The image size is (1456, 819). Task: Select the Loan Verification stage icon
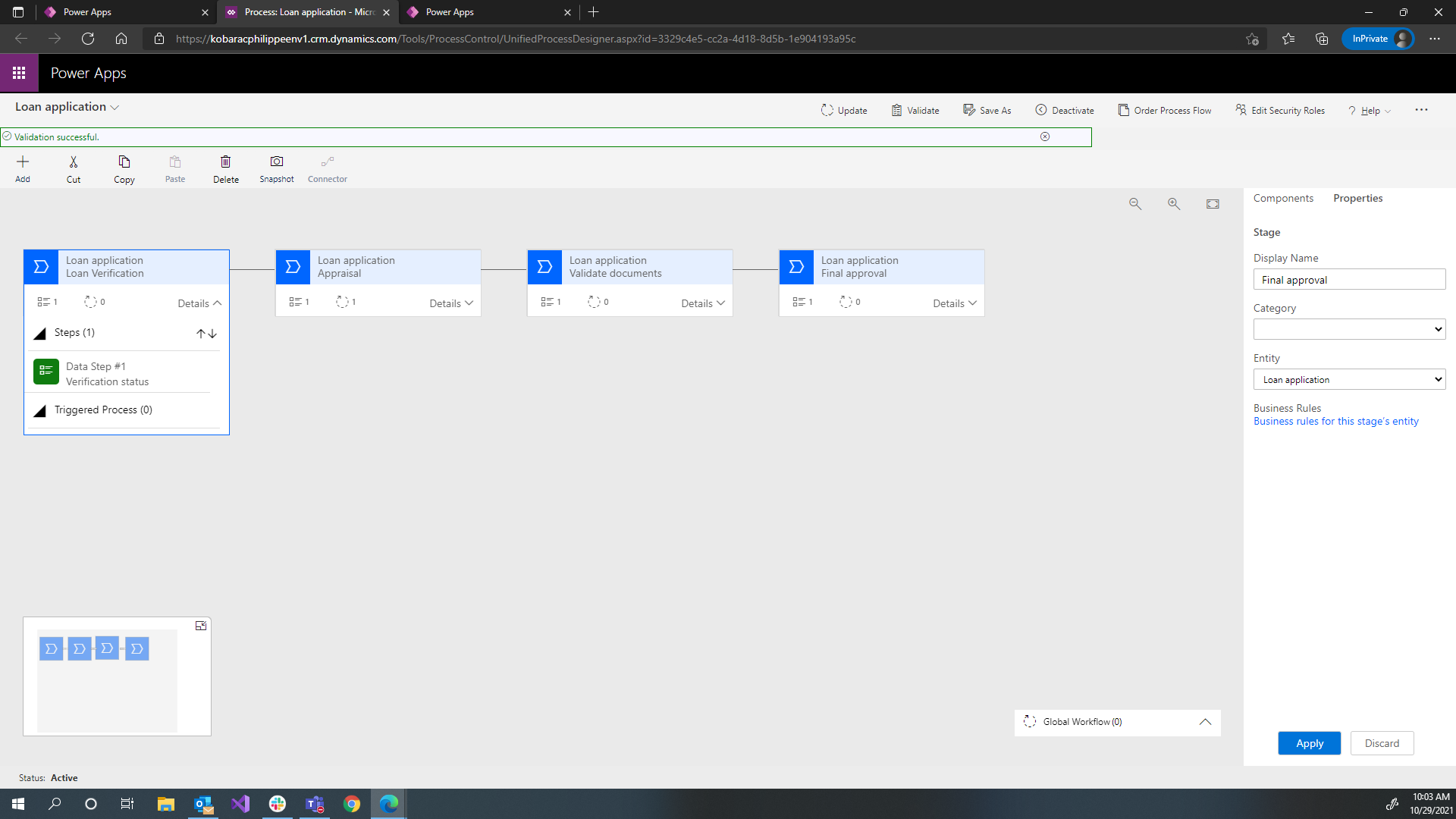pos(42,267)
